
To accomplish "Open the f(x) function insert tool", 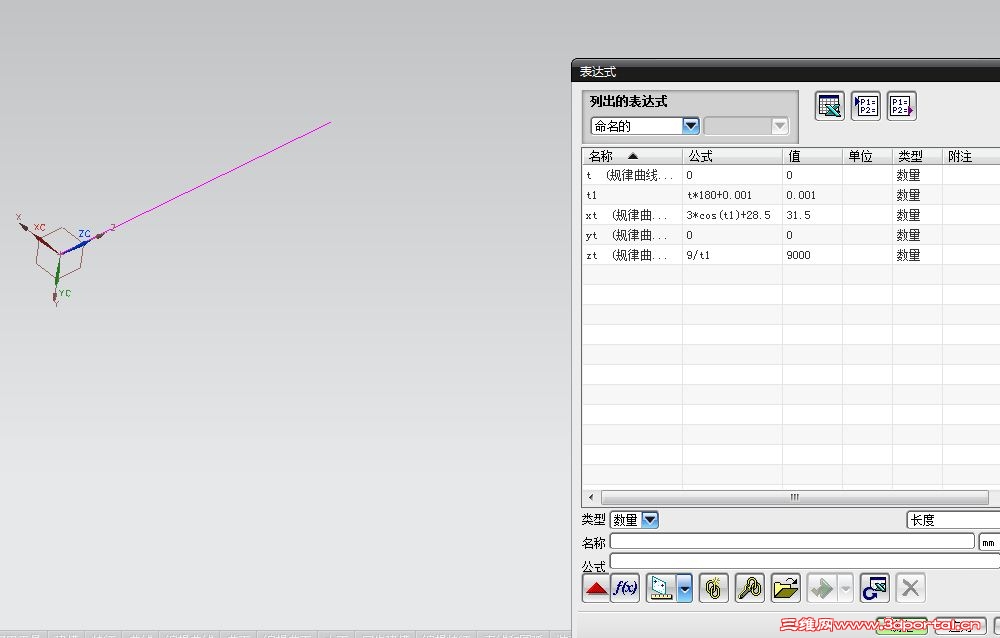I will [625, 588].
